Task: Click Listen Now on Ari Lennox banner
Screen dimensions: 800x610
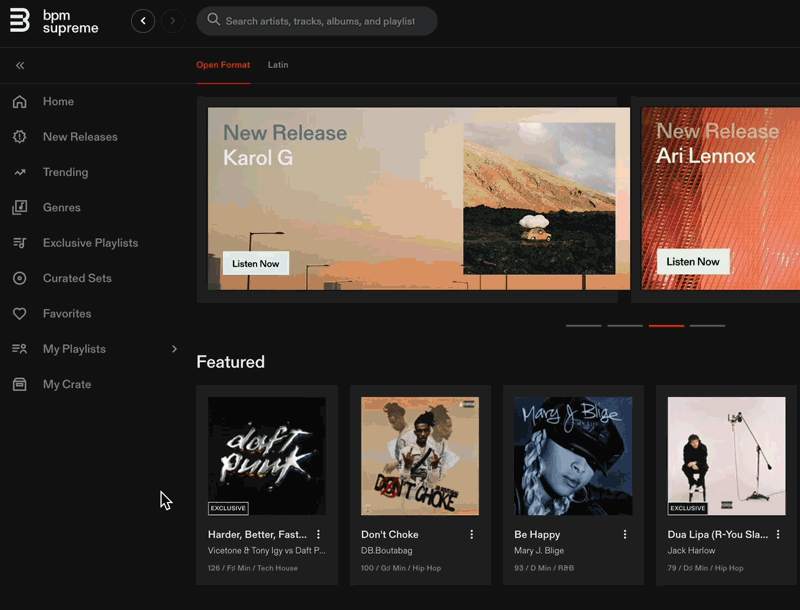Action: [693, 262]
